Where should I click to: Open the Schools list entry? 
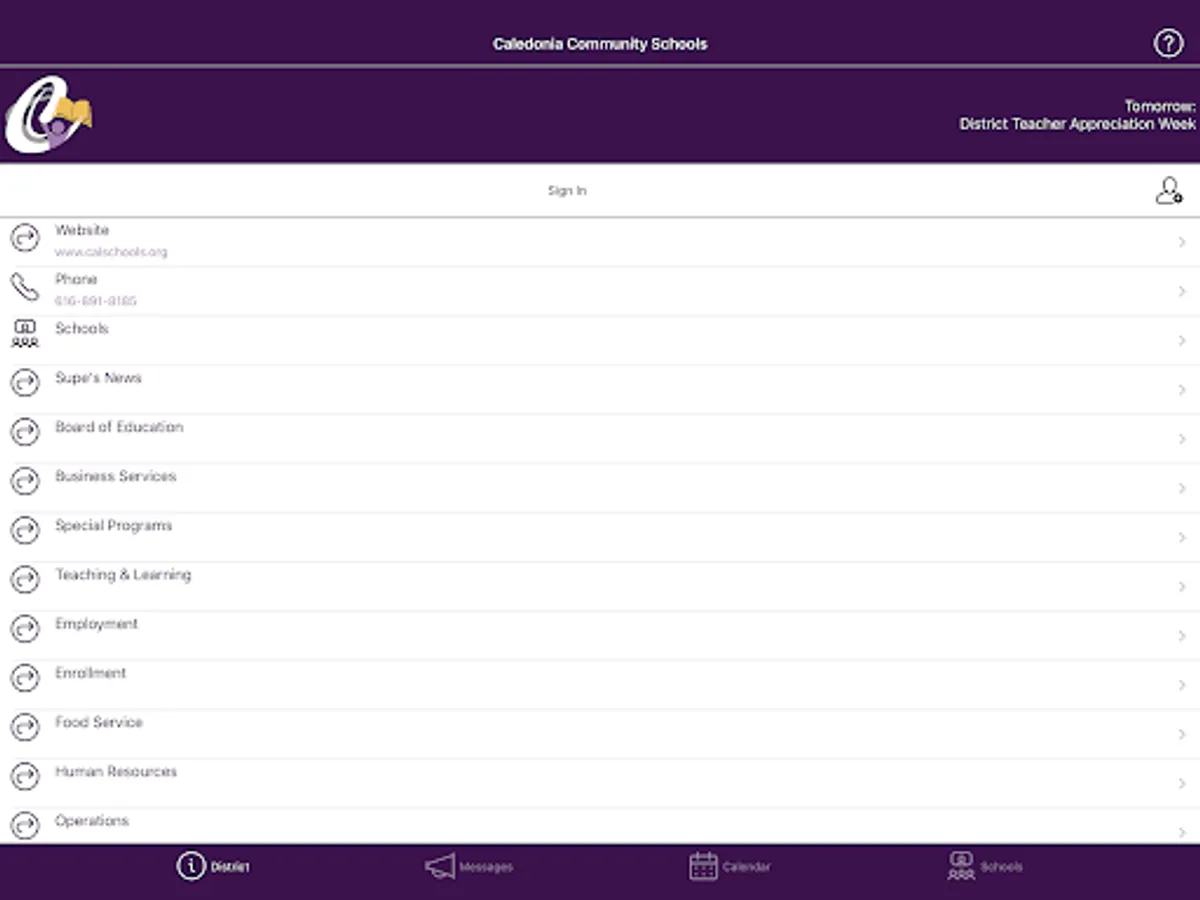pos(600,340)
